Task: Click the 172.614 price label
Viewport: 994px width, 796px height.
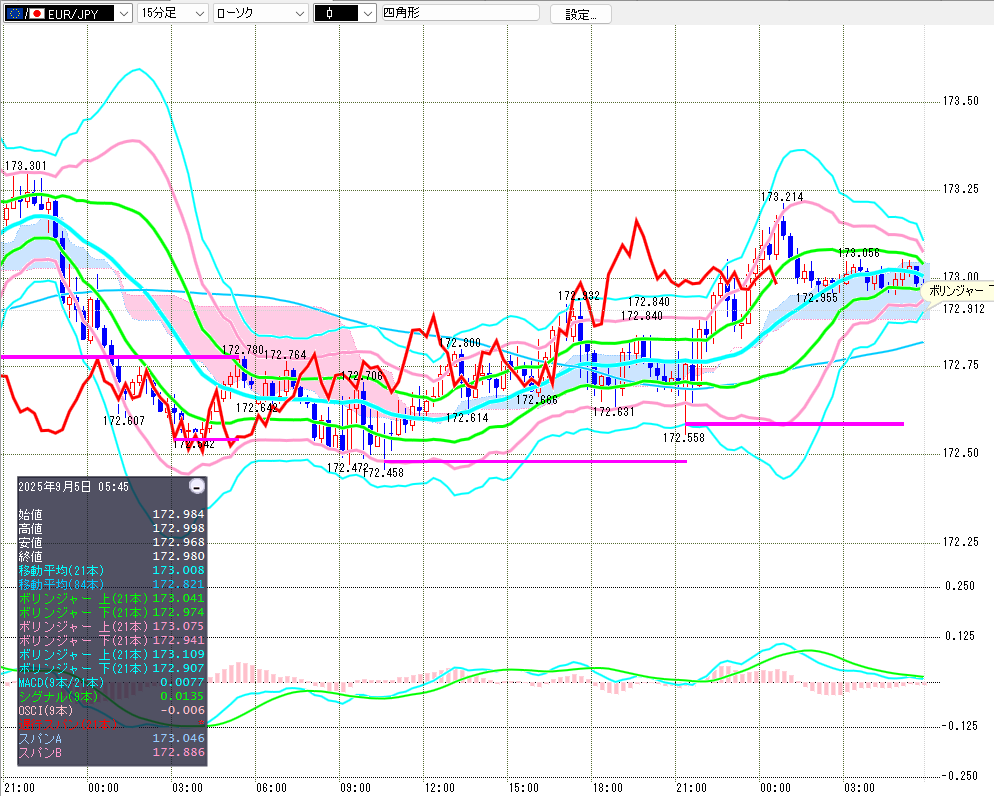Action: 467,418
